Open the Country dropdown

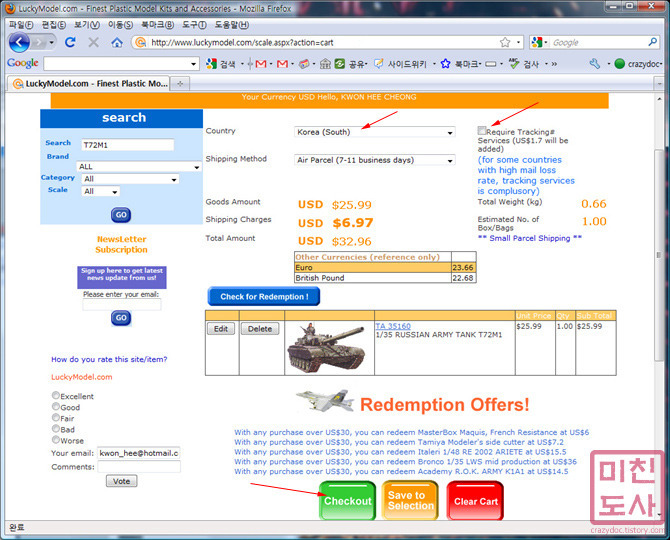click(x=375, y=132)
